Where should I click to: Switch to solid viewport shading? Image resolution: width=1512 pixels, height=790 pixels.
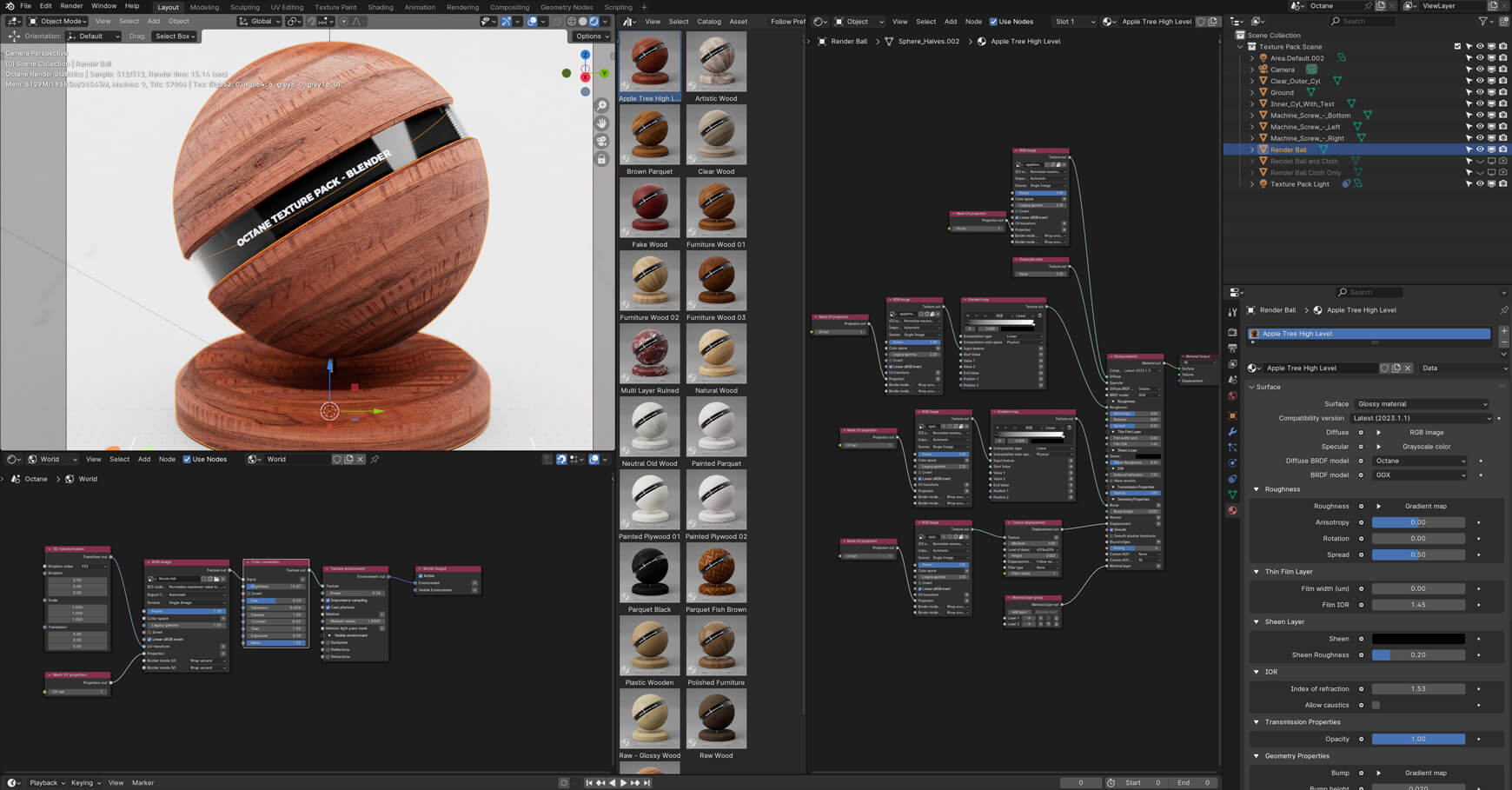tap(582, 22)
